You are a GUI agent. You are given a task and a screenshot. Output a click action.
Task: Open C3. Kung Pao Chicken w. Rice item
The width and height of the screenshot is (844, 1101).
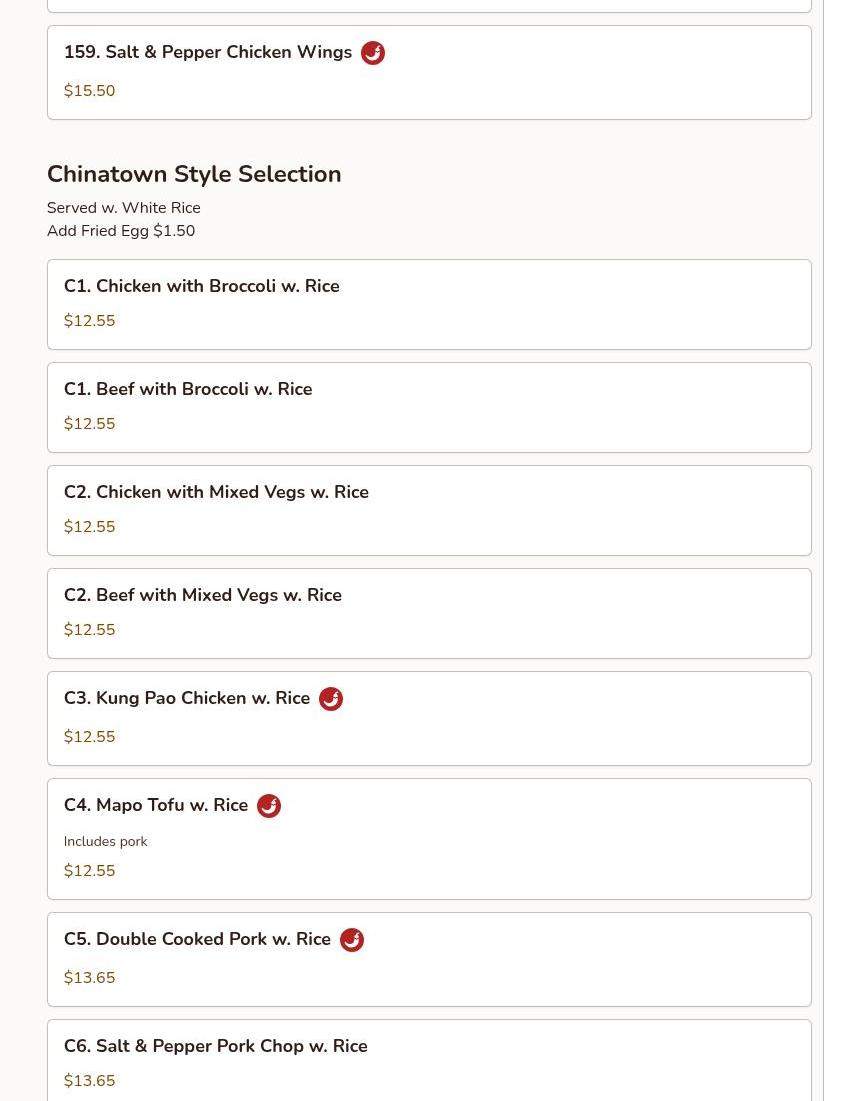click(429, 718)
